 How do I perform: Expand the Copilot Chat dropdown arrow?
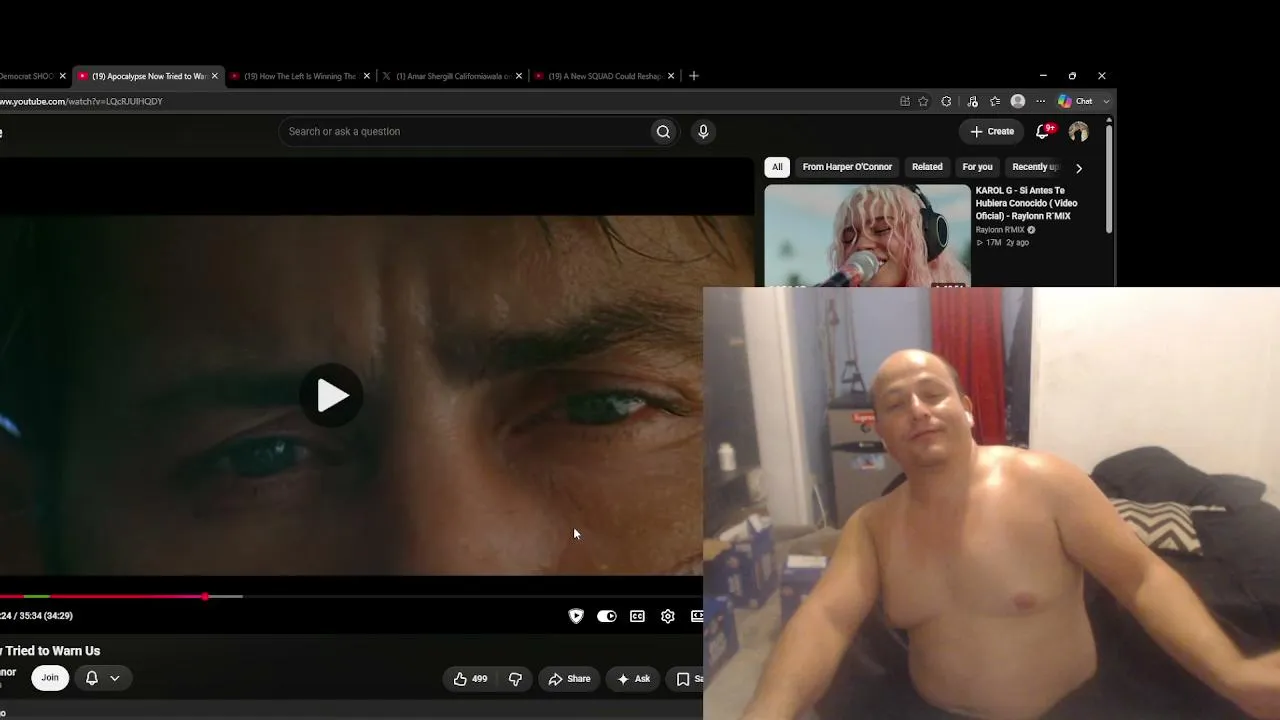1106,101
